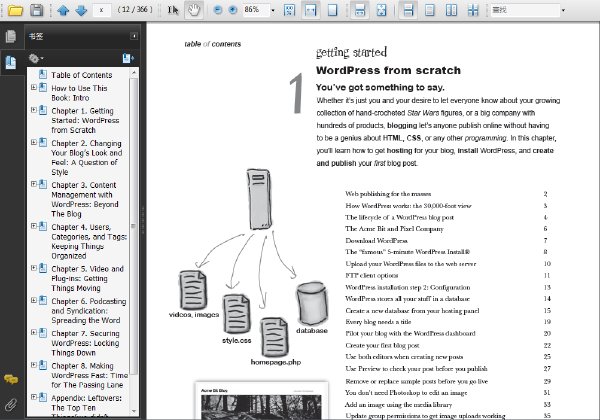Activate the Hand pan tool
The height and width of the screenshot is (420, 600).
(x=194, y=10)
